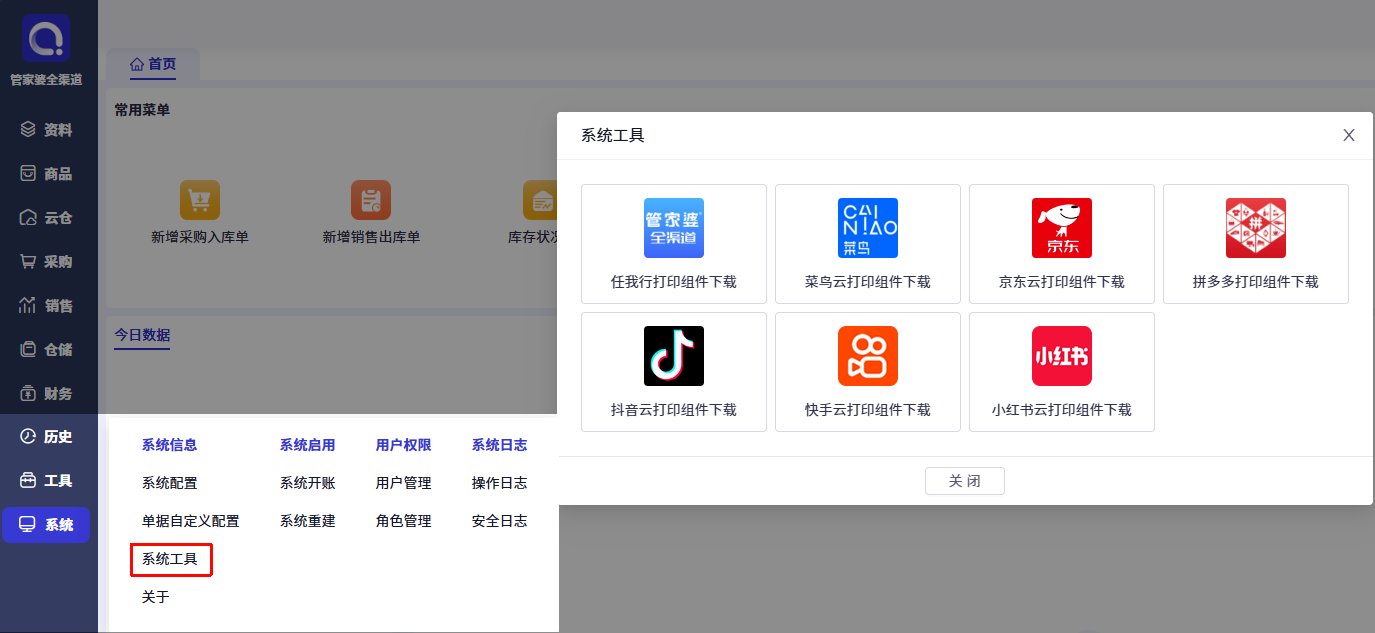This screenshot has width=1375, height=633.
Task: Click the 快手 Kuaishou logo icon
Action: coord(868,356)
